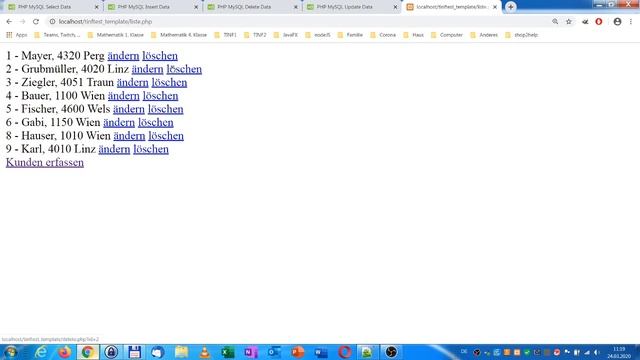The width and height of the screenshot is (640, 360).
Task: Open the Corona bookmark folder
Action: coord(383,35)
